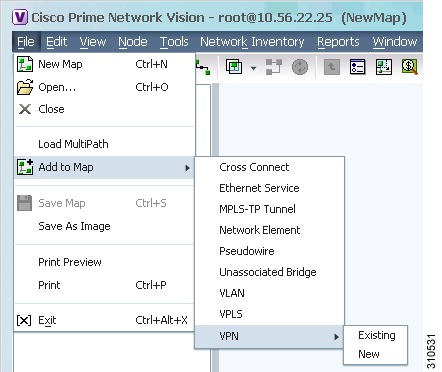This screenshot has height=372, width=442.
Task: Click the Open folder icon
Action: coord(25,87)
